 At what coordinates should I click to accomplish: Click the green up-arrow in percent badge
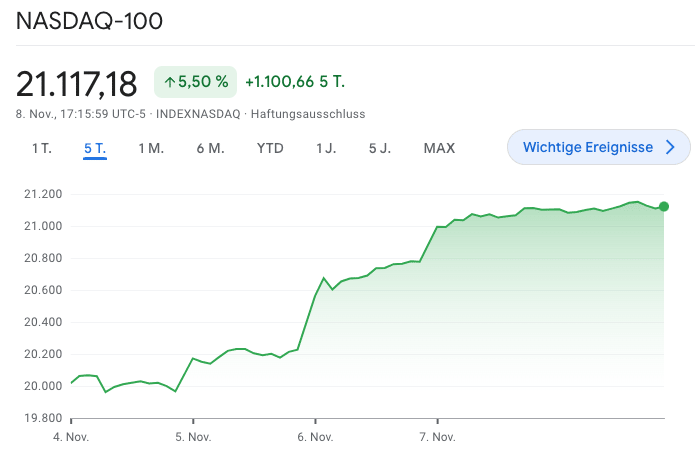[x=169, y=82]
